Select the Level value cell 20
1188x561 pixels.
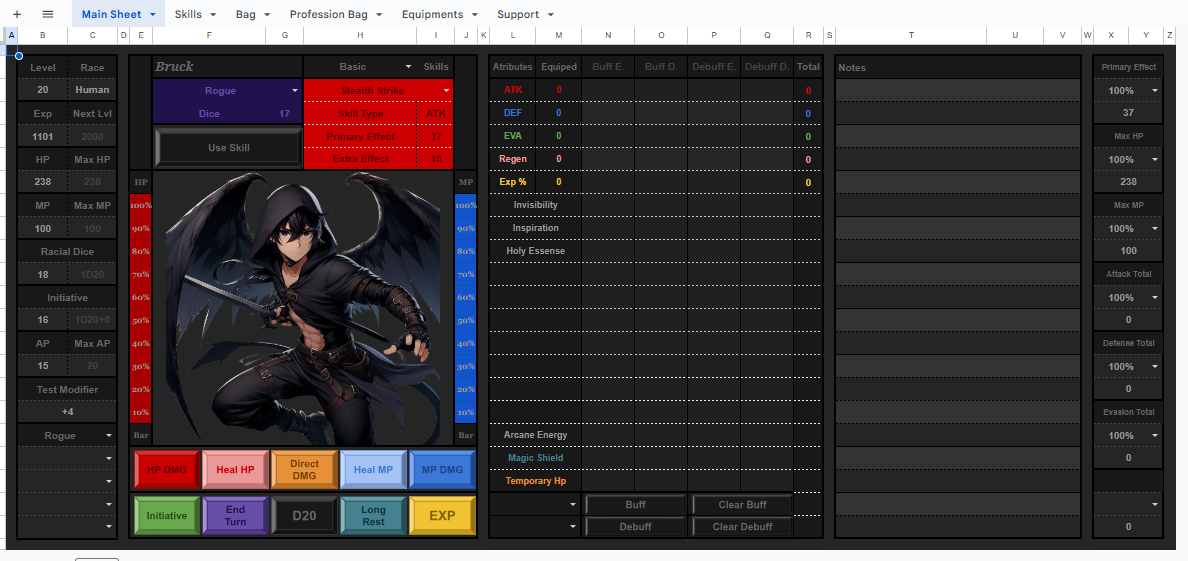[x=42, y=89]
